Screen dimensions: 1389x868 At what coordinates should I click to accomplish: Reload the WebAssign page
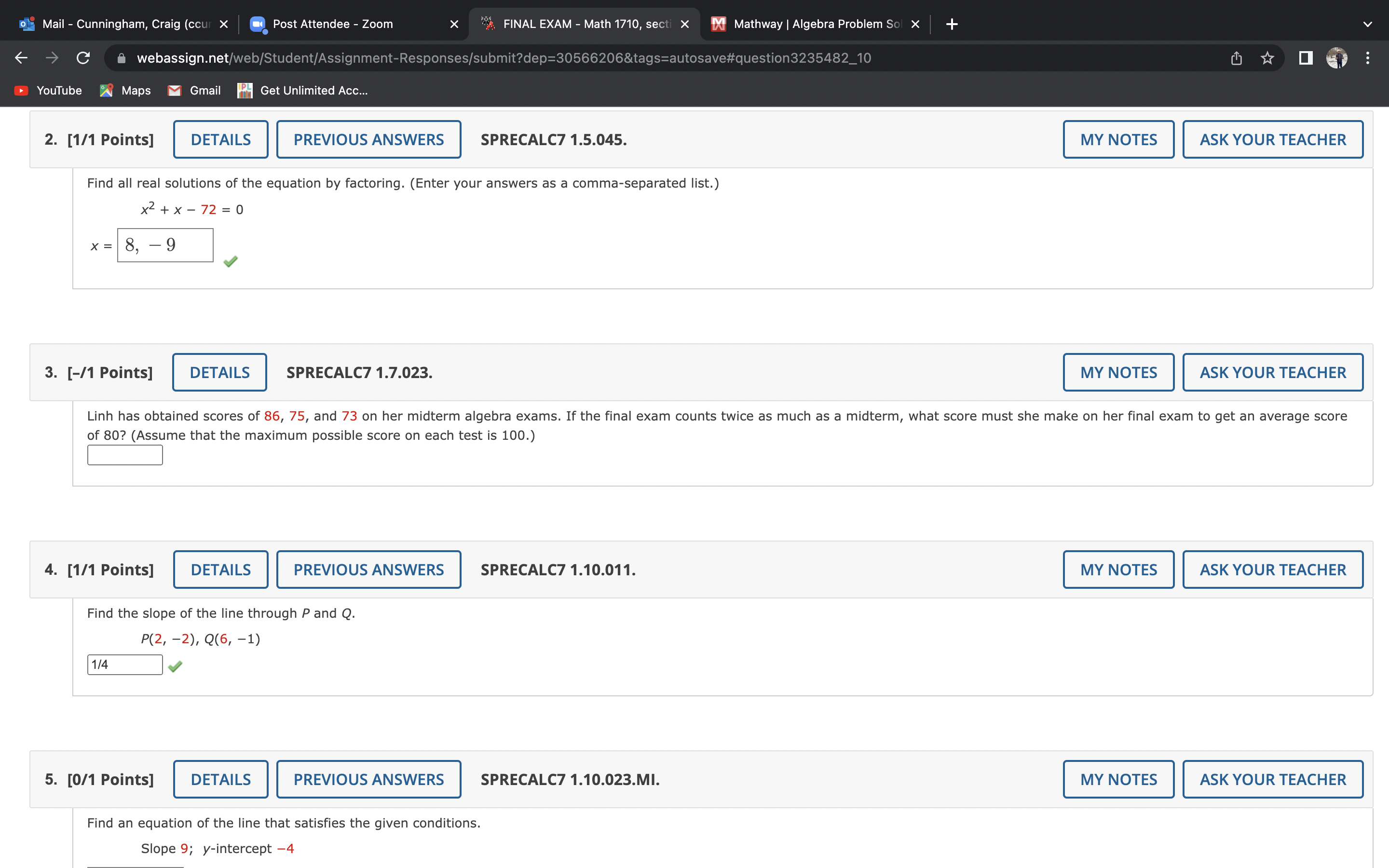click(x=83, y=58)
